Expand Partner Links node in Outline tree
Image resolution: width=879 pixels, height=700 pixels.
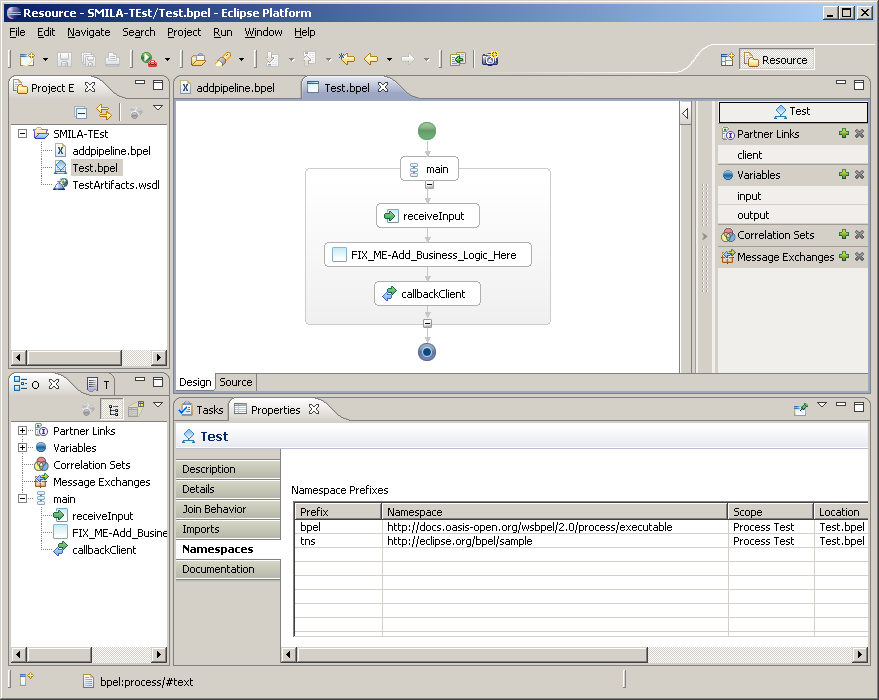(x=22, y=431)
